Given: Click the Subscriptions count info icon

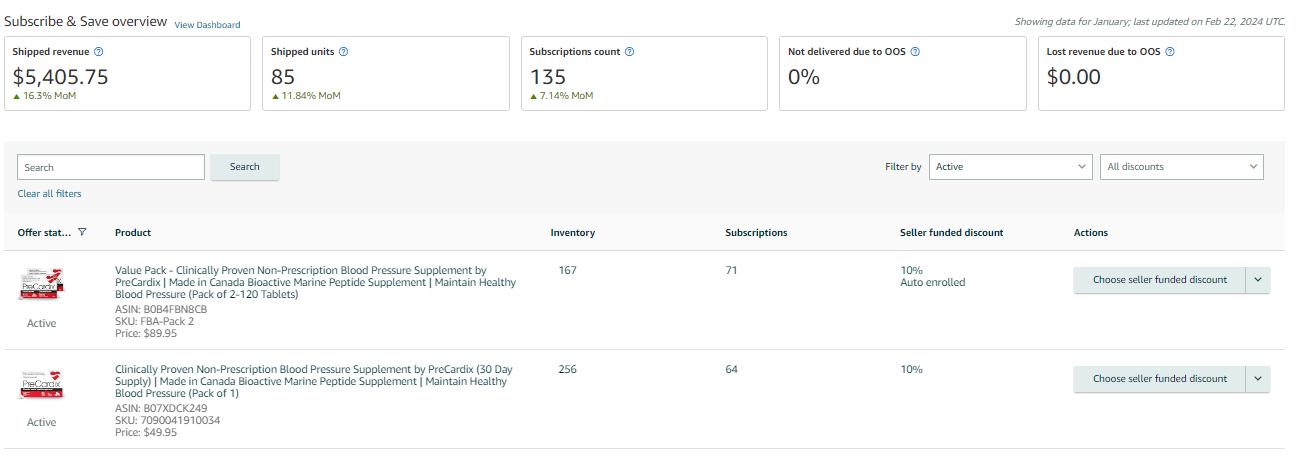Looking at the screenshot, I should (x=629, y=52).
